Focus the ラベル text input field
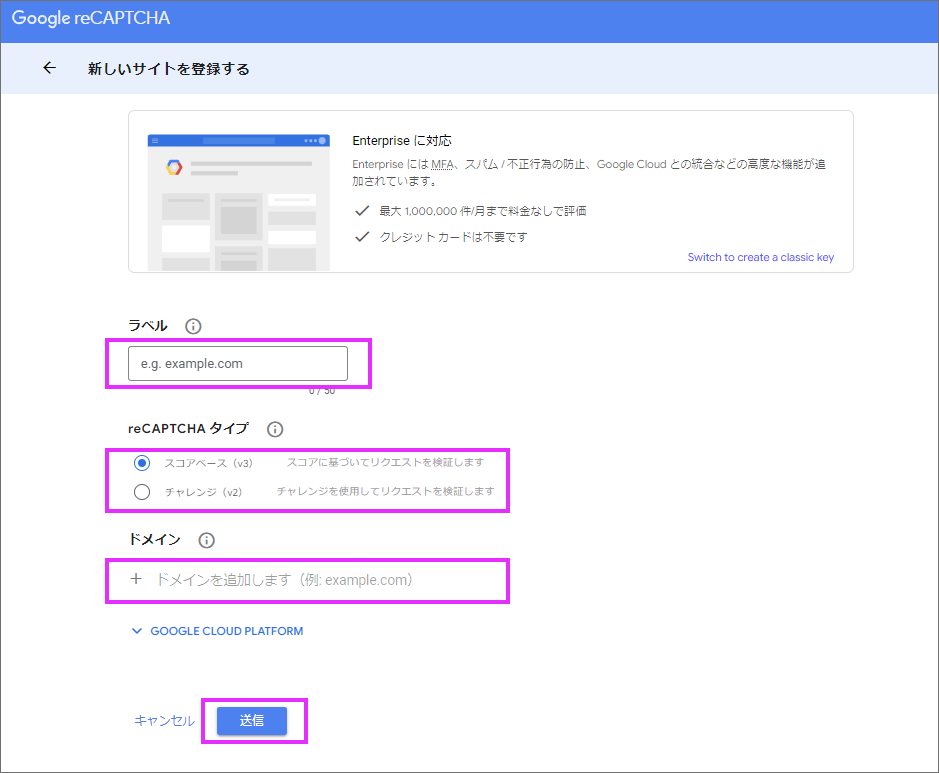 click(238, 364)
